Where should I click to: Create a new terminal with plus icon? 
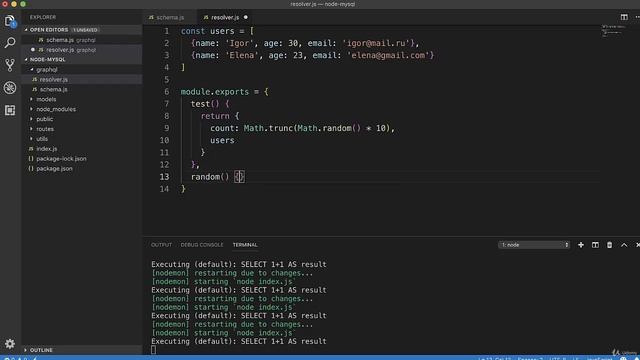tap(581, 245)
